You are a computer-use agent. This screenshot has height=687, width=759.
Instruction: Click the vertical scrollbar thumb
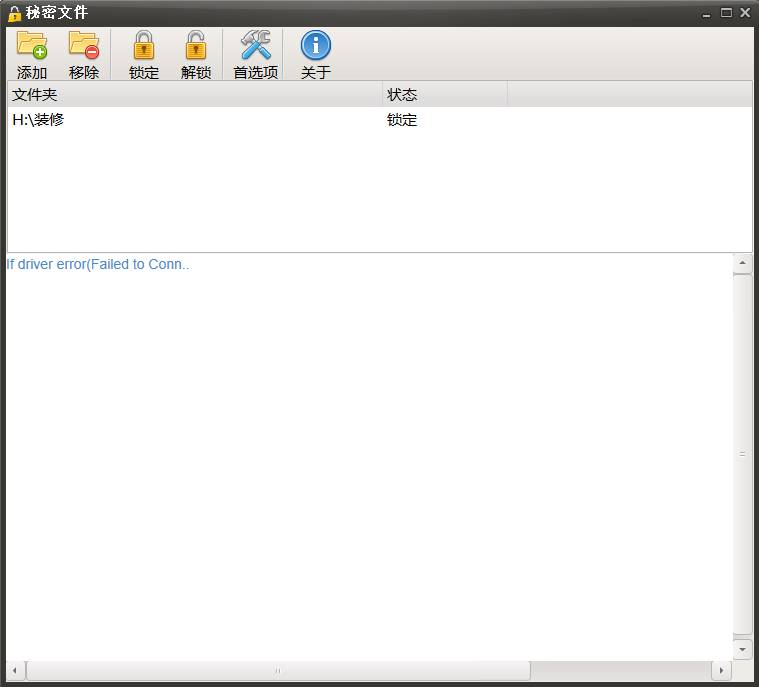[742, 453]
